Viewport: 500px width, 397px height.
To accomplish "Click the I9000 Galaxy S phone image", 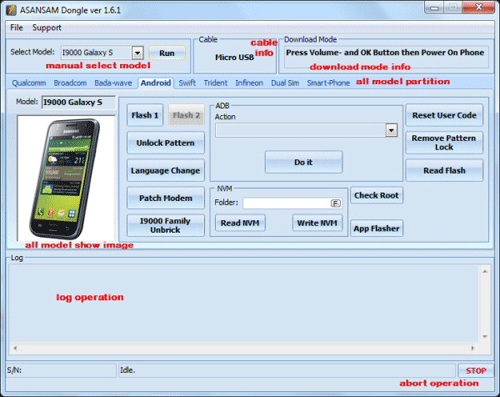I will tap(66, 178).
